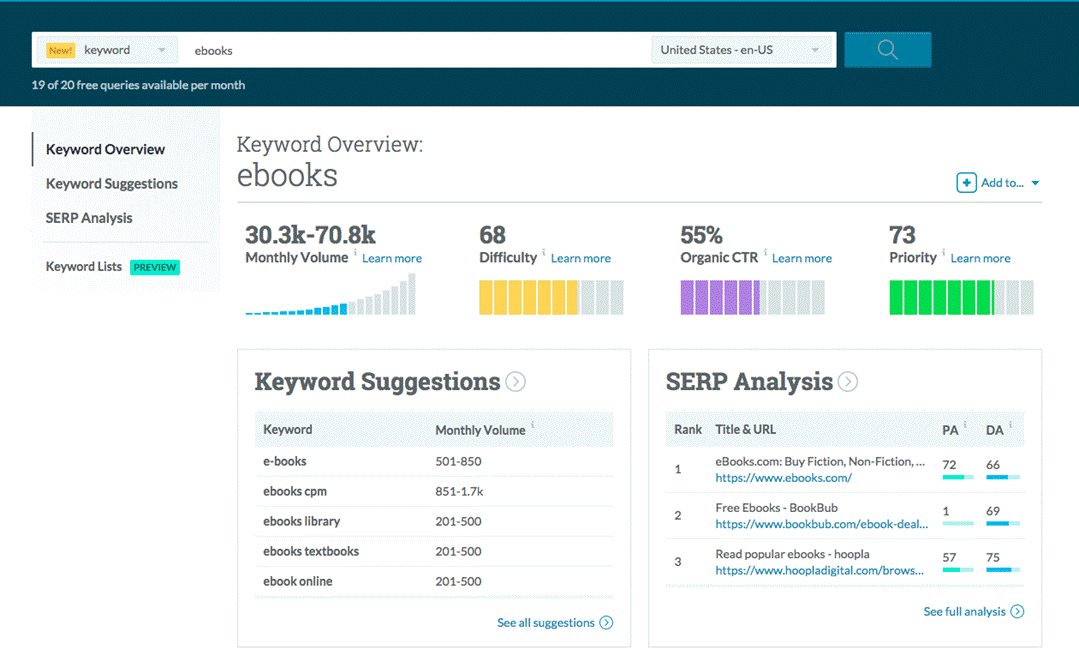Open the https://www.ebooks.com/ result link
This screenshot has height=656, width=1079.
pyautogui.click(x=783, y=478)
